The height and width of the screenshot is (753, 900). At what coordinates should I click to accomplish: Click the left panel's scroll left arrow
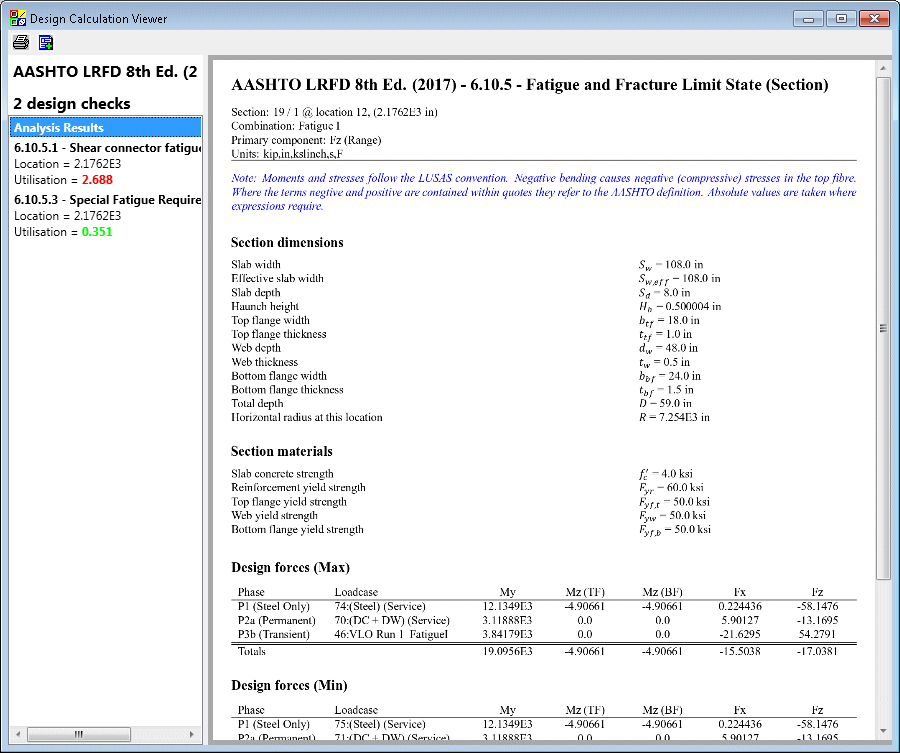click(x=17, y=734)
